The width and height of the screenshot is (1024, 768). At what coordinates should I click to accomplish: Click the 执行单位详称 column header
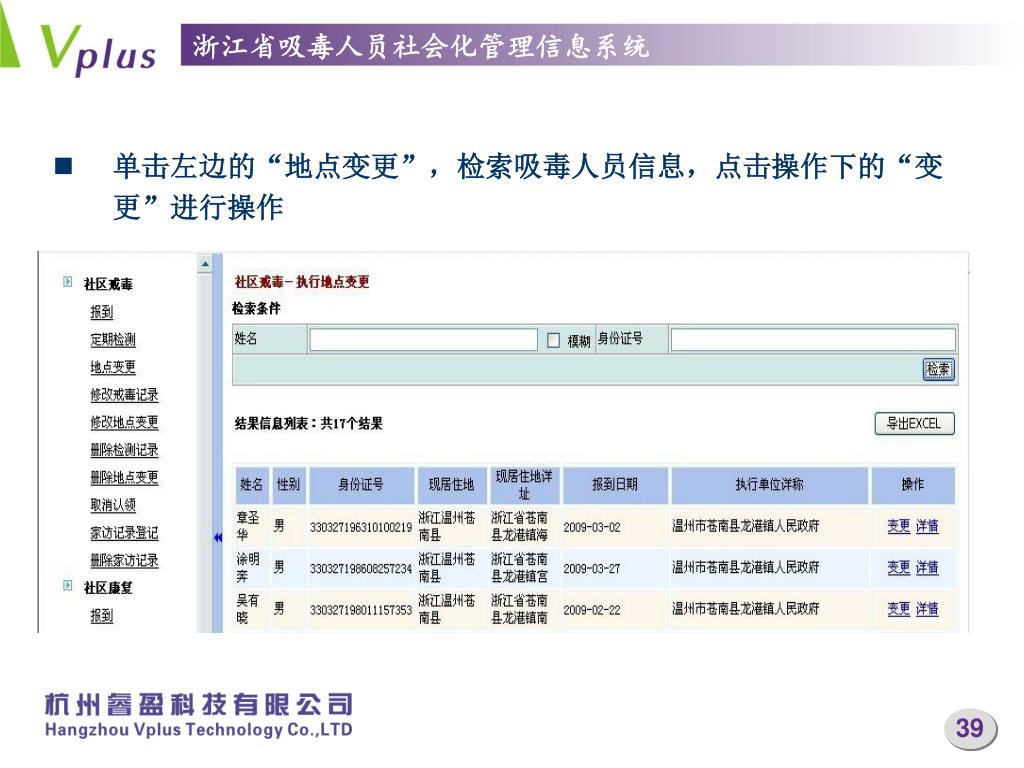[x=769, y=485]
